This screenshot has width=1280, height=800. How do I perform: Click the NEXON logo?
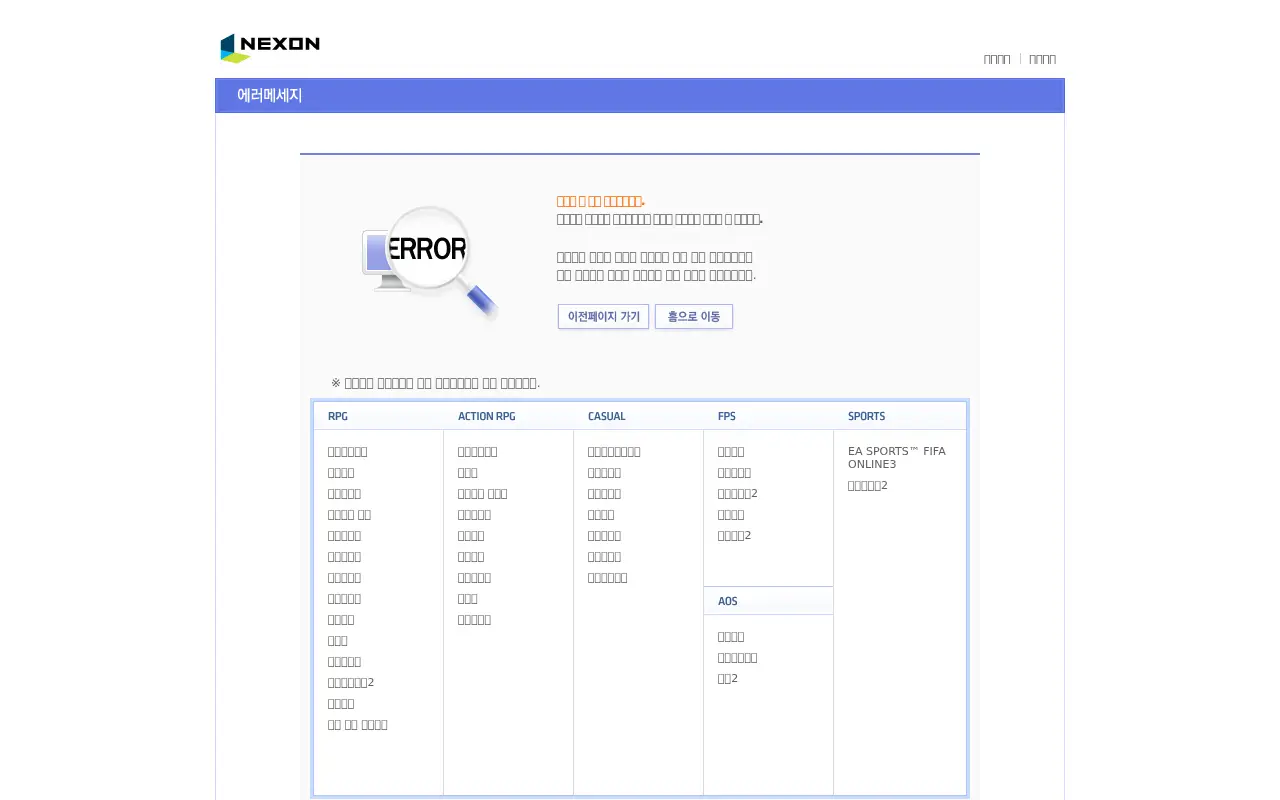270,47
